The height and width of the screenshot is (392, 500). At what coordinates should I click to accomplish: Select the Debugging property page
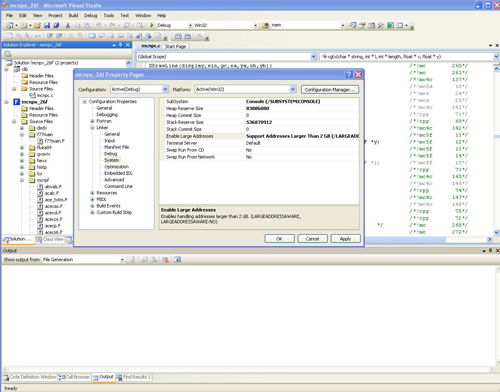tap(107, 115)
